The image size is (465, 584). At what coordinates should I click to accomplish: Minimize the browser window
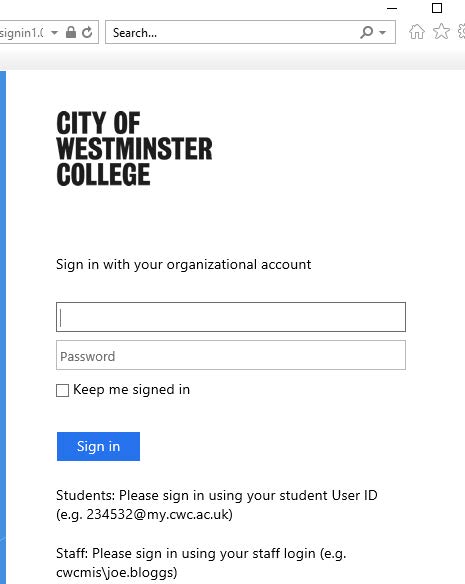392,8
